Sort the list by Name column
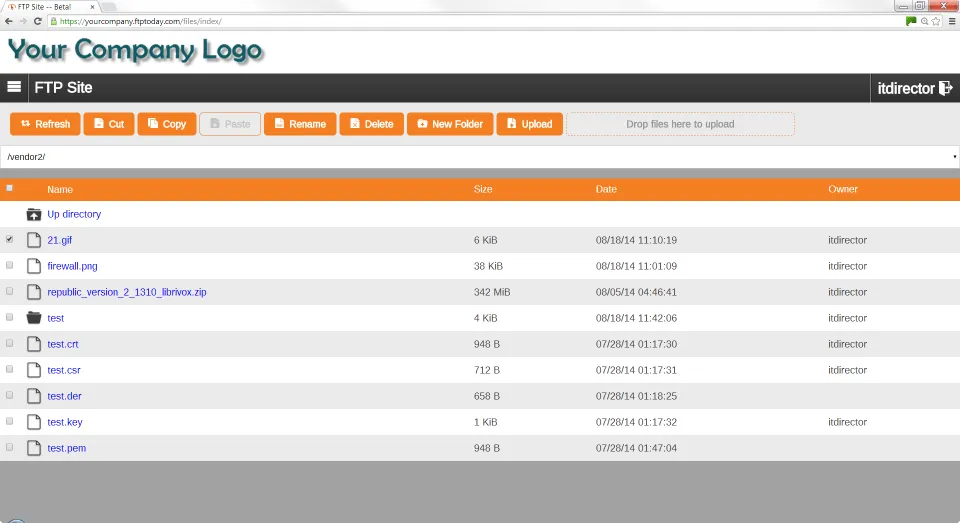960x523 pixels. coord(60,189)
